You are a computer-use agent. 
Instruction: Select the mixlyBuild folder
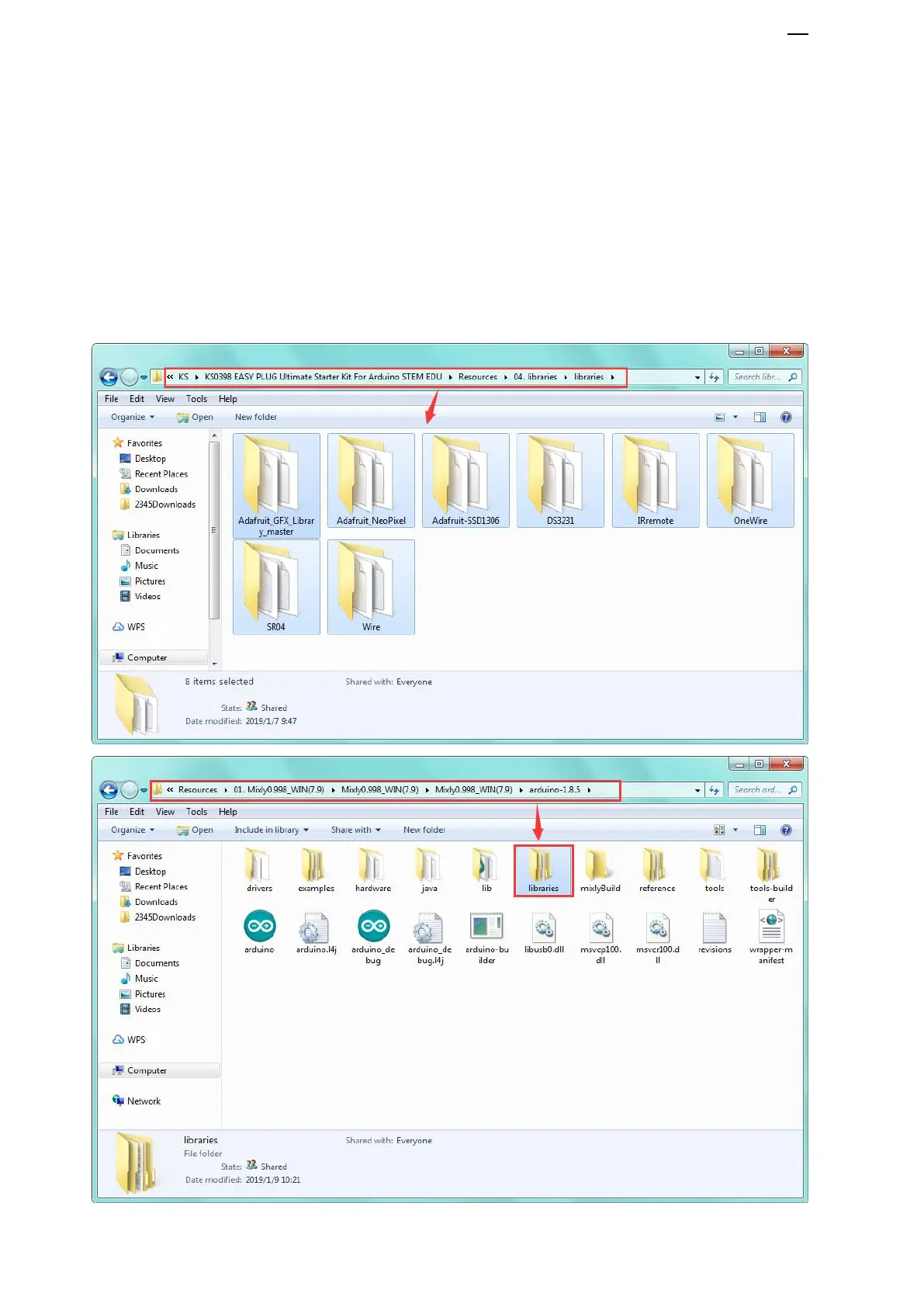tap(600, 867)
